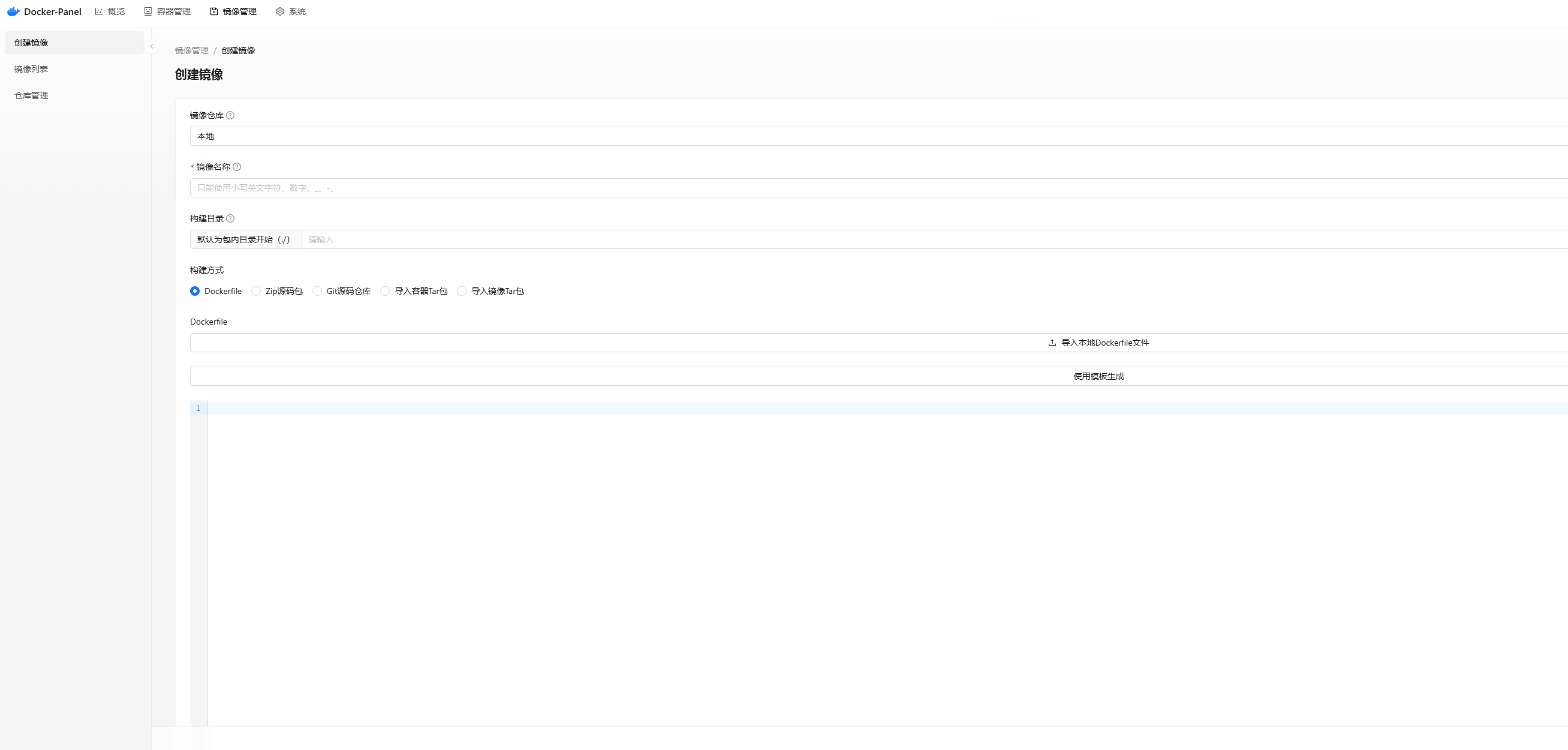Click the 系统 gear icon
The height and width of the screenshot is (750, 1568).
click(280, 11)
